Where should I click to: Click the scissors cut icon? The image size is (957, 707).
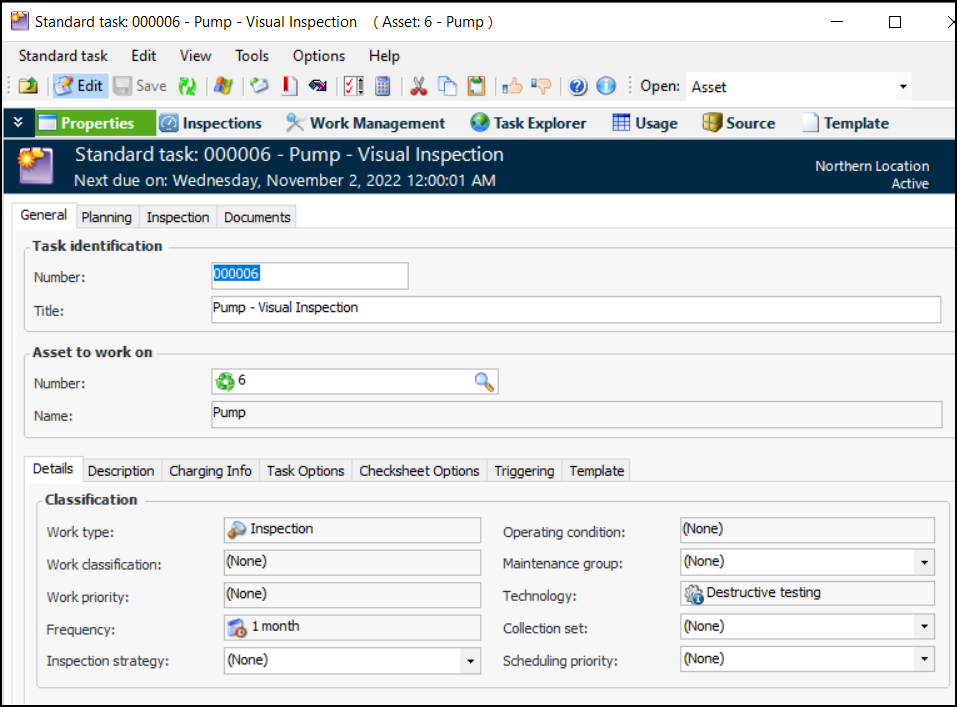point(419,86)
